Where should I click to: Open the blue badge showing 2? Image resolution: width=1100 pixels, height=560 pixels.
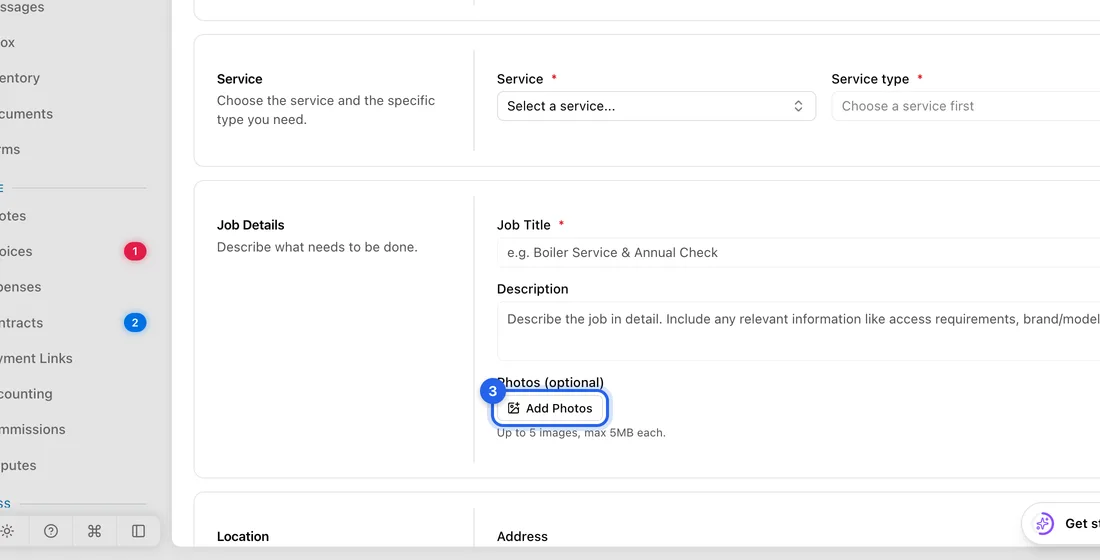point(135,323)
